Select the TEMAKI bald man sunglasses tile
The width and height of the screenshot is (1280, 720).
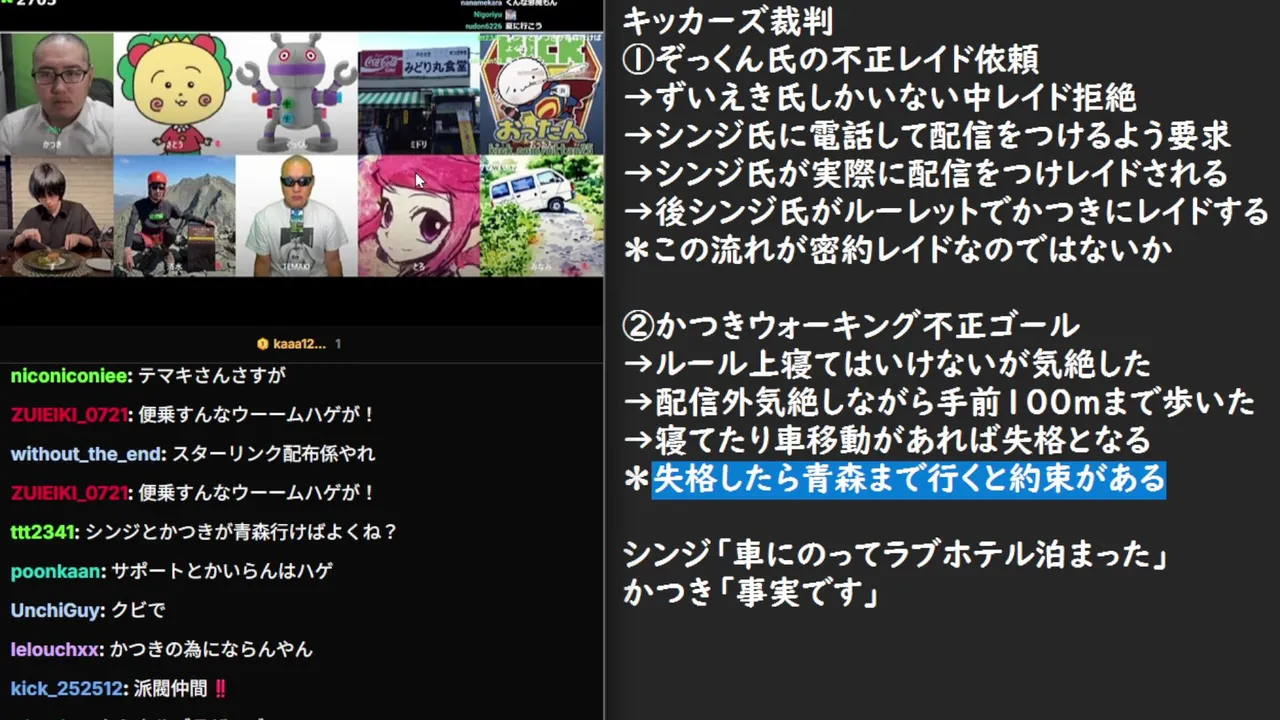click(297, 216)
